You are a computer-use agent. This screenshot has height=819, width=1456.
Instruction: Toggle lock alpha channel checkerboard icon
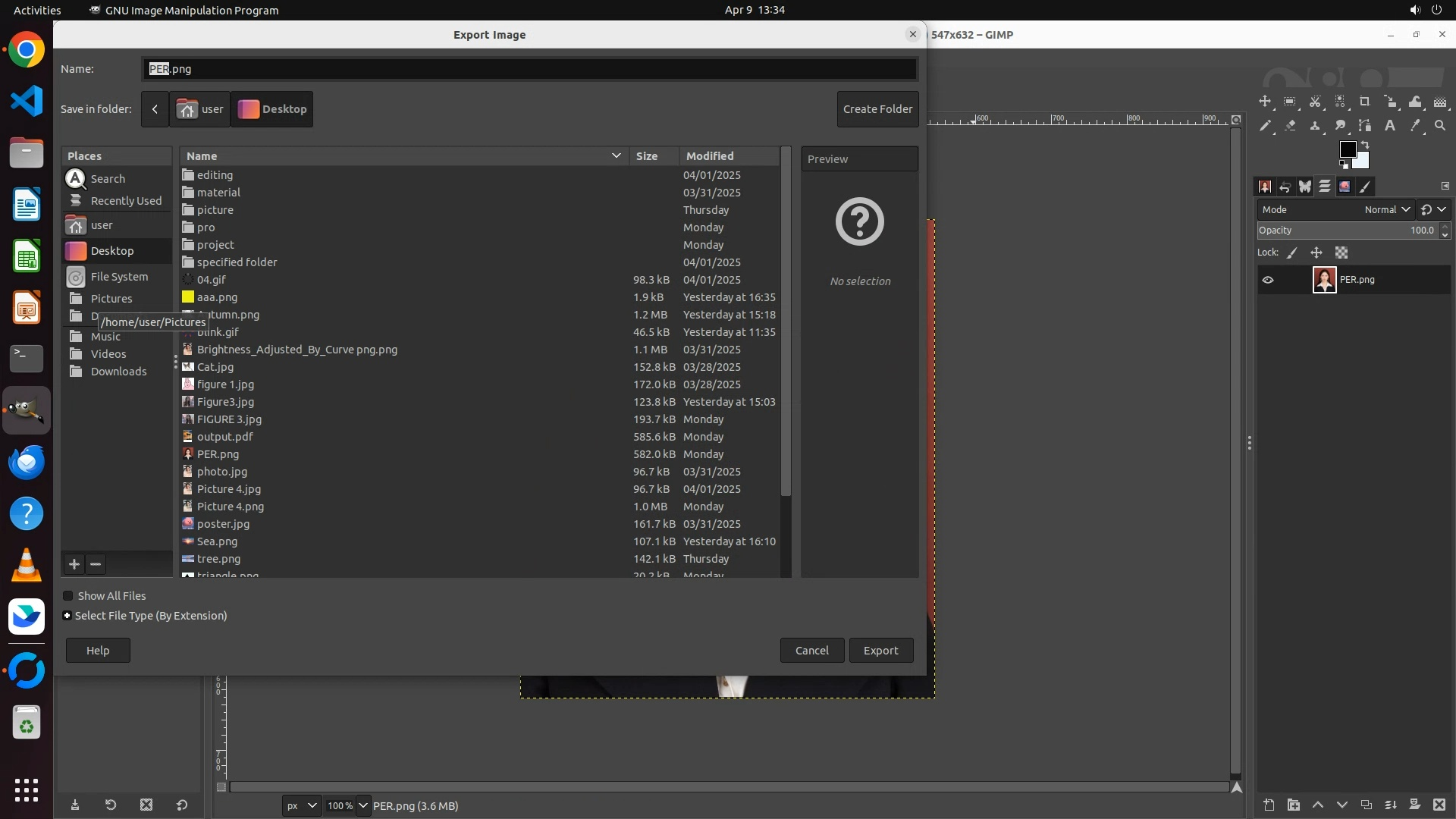[1341, 253]
